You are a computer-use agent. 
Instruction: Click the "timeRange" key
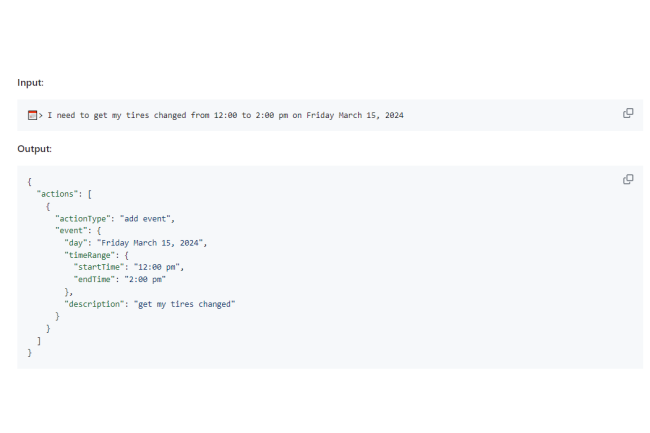point(91,254)
